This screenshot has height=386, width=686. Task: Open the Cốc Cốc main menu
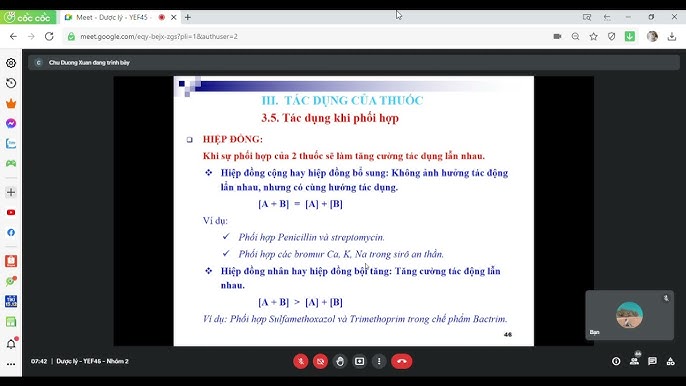(28, 17)
